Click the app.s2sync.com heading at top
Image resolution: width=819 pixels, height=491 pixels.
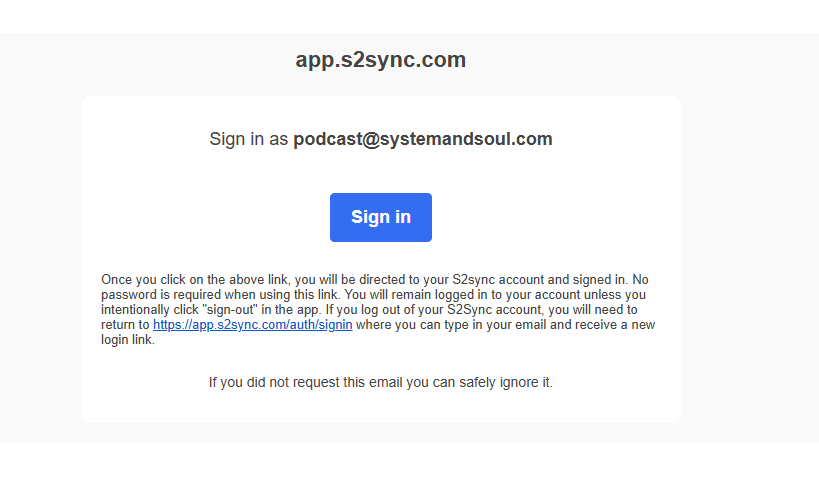pyautogui.click(x=380, y=60)
